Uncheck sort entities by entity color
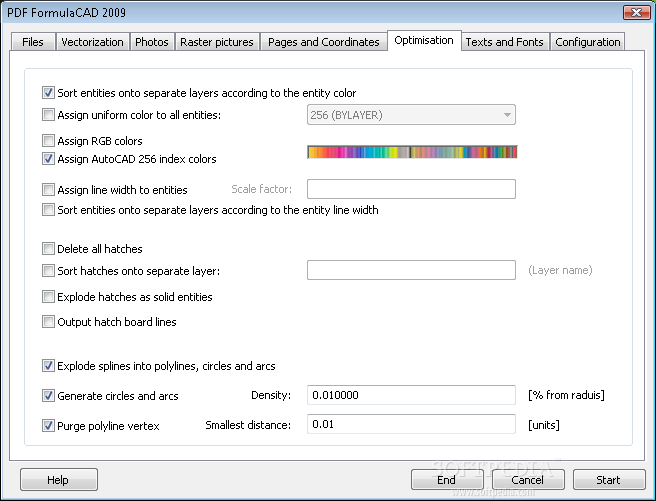The width and height of the screenshot is (656, 501). point(48,92)
